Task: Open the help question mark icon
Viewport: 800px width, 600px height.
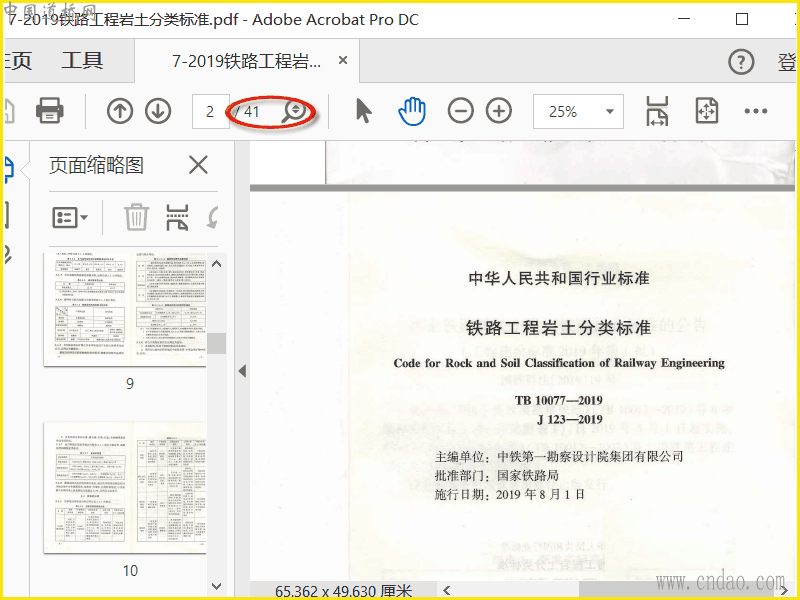Action: click(x=741, y=62)
